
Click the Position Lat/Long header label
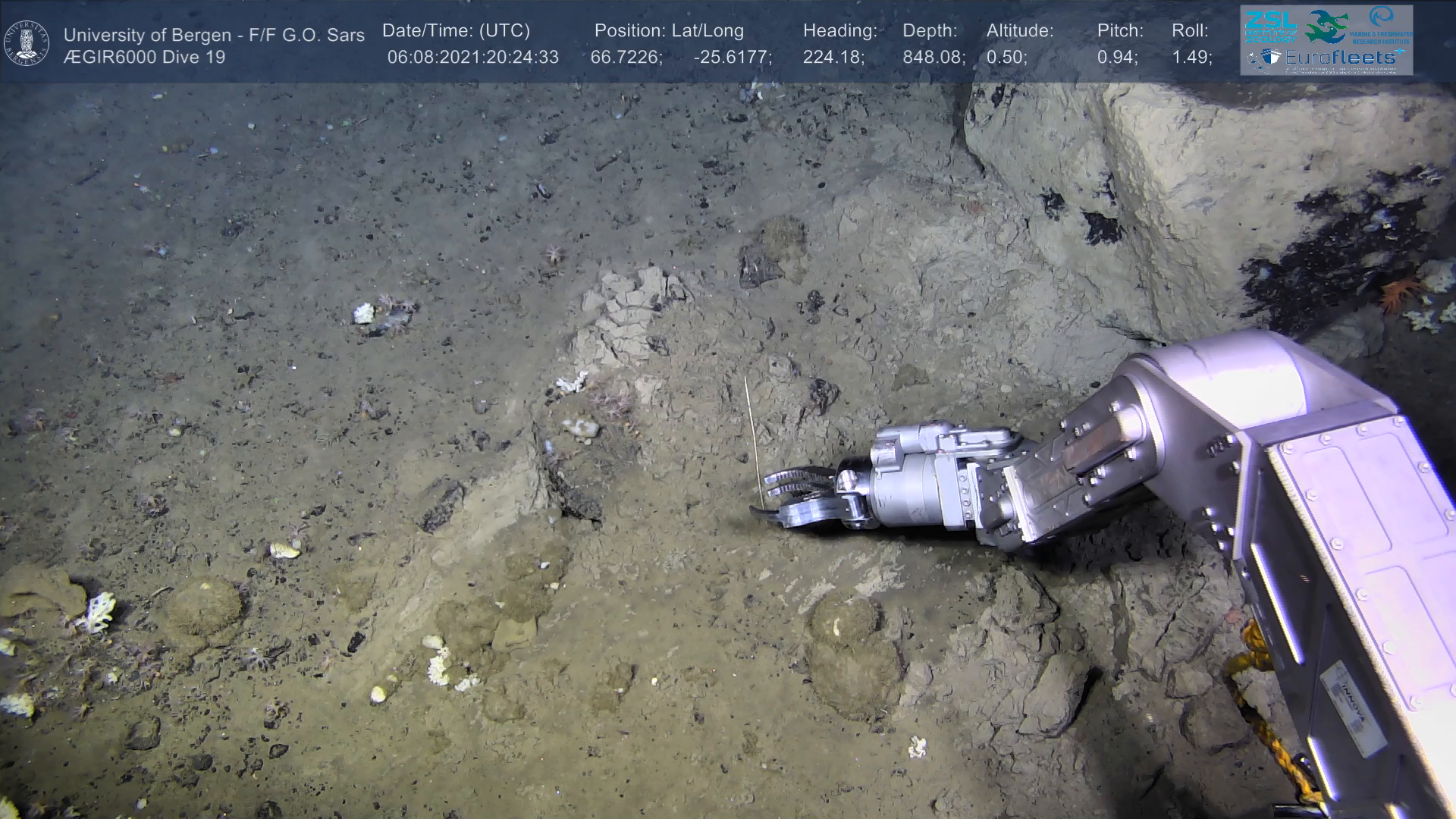tap(669, 31)
